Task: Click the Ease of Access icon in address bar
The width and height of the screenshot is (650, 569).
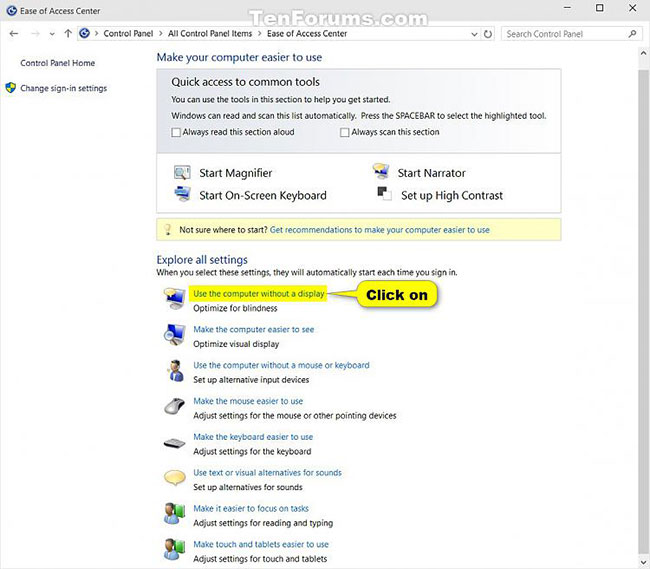Action: click(85, 33)
